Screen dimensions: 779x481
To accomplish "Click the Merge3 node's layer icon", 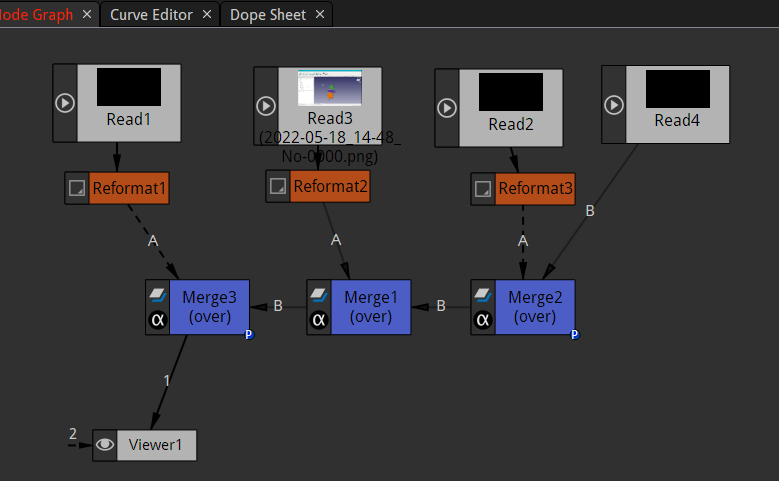I will pyautogui.click(x=157, y=295).
